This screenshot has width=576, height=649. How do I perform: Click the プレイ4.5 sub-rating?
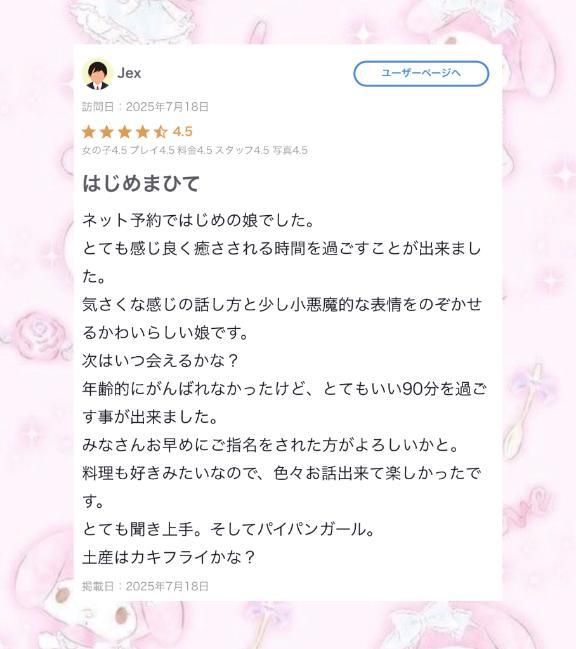click(x=152, y=150)
